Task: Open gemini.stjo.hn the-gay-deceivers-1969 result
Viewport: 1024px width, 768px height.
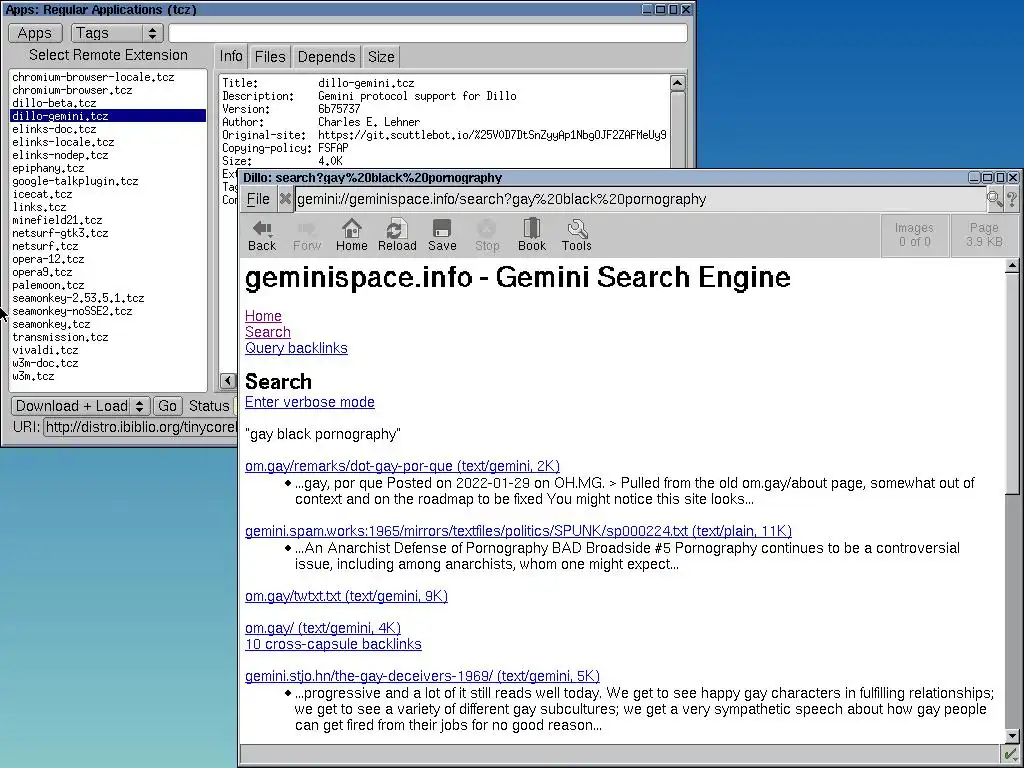Action: (423, 676)
